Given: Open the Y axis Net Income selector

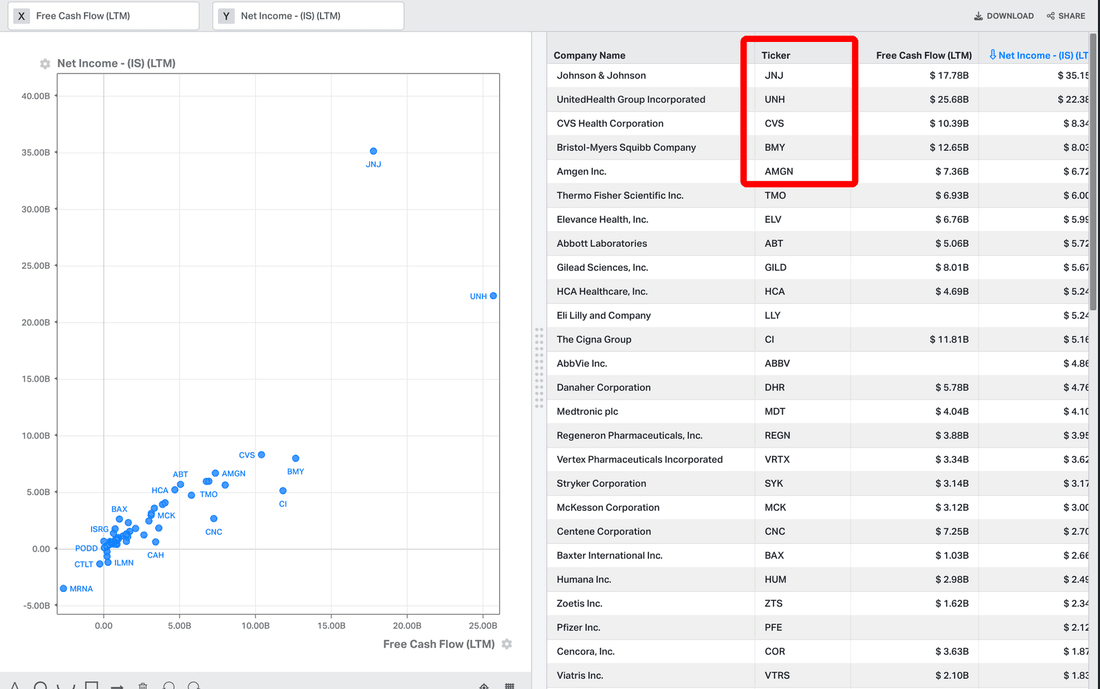Looking at the screenshot, I should pos(308,15).
